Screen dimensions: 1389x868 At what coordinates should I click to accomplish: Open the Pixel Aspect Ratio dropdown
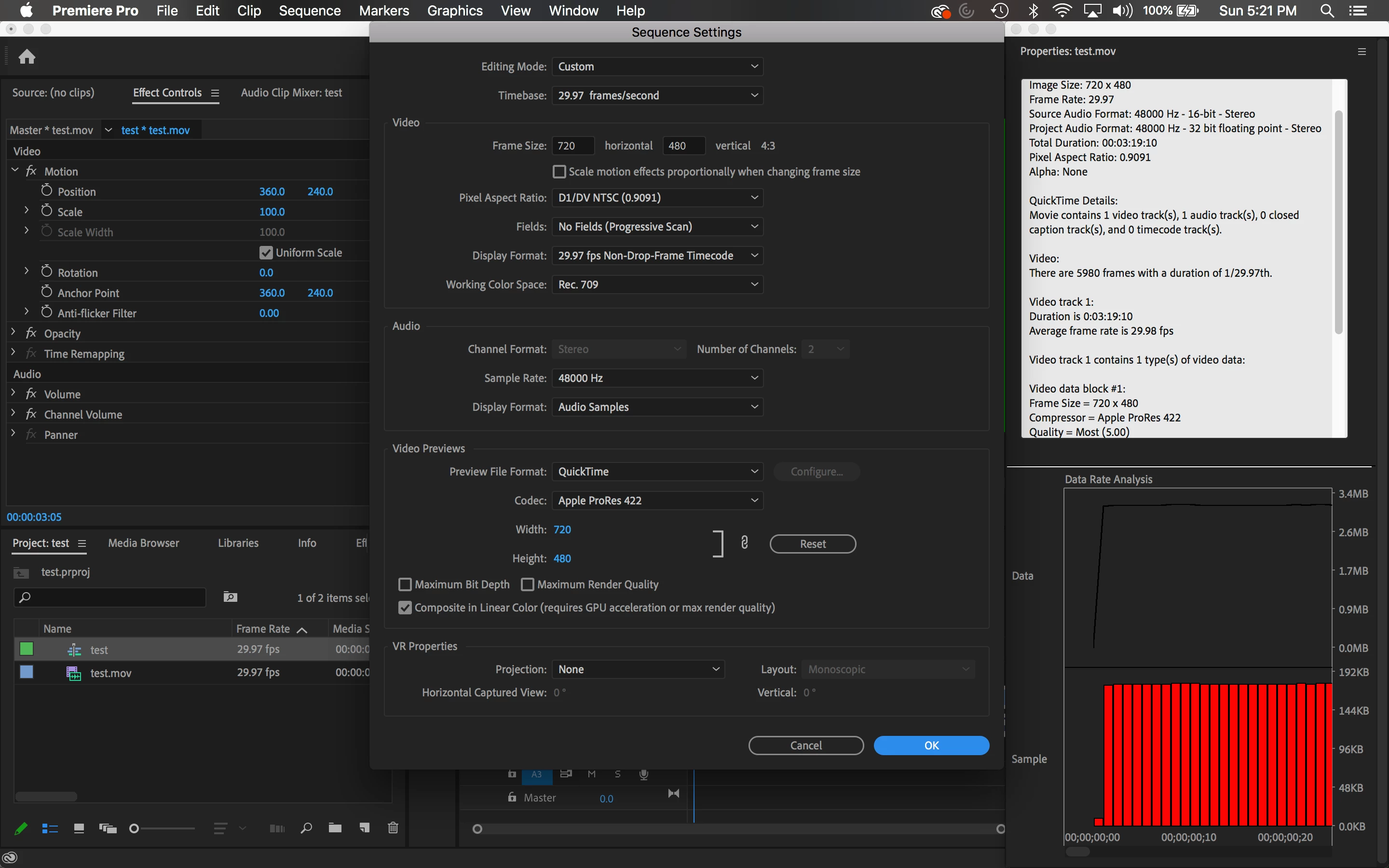[x=657, y=198]
